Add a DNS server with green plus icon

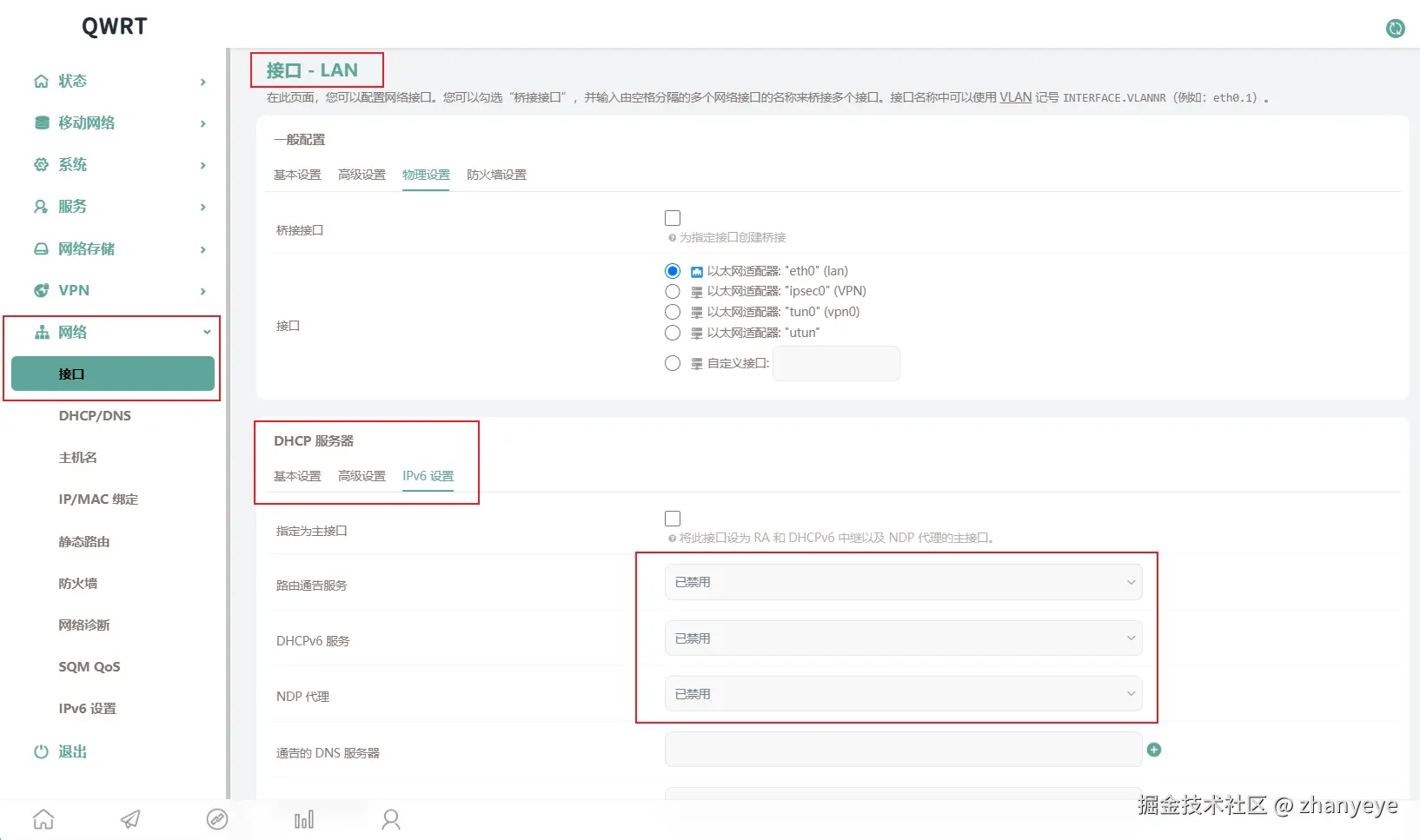(1154, 750)
